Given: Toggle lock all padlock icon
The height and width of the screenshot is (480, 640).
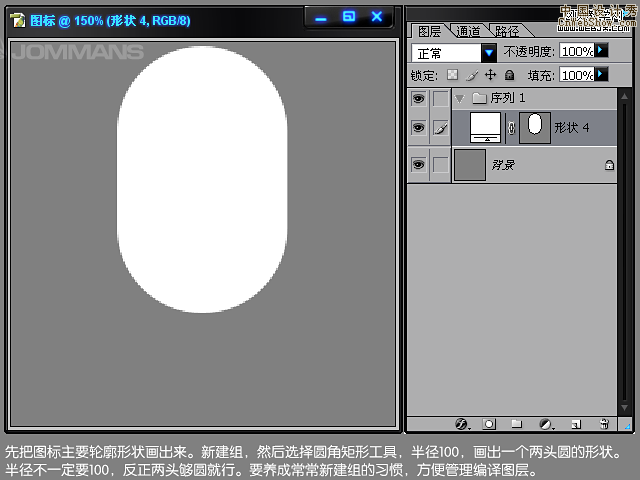Looking at the screenshot, I should [x=509, y=75].
